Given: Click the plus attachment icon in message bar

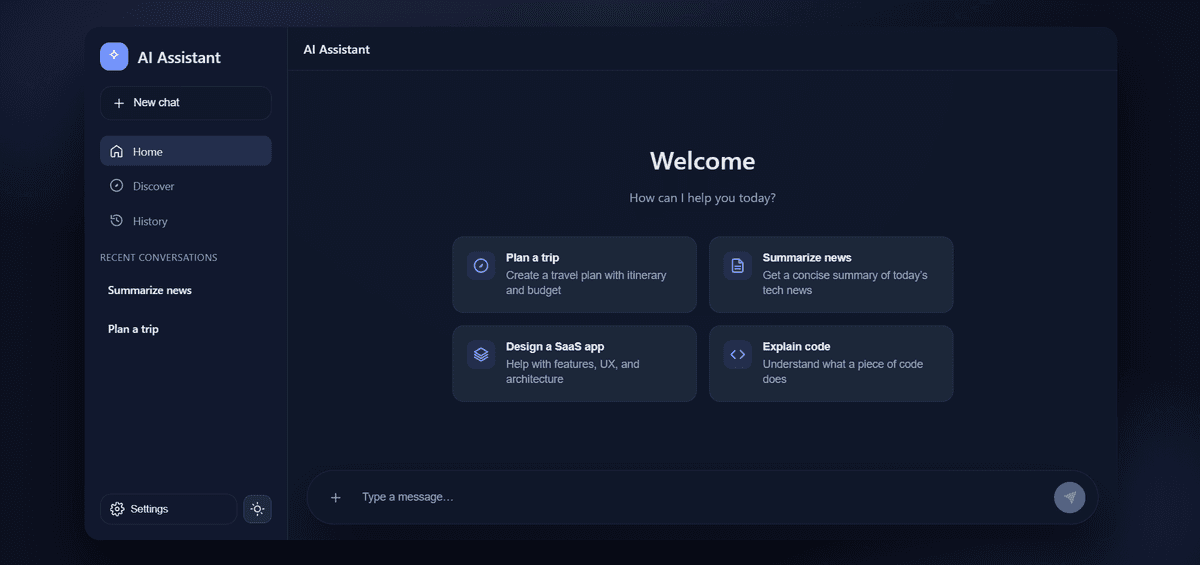Looking at the screenshot, I should (x=336, y=497).
